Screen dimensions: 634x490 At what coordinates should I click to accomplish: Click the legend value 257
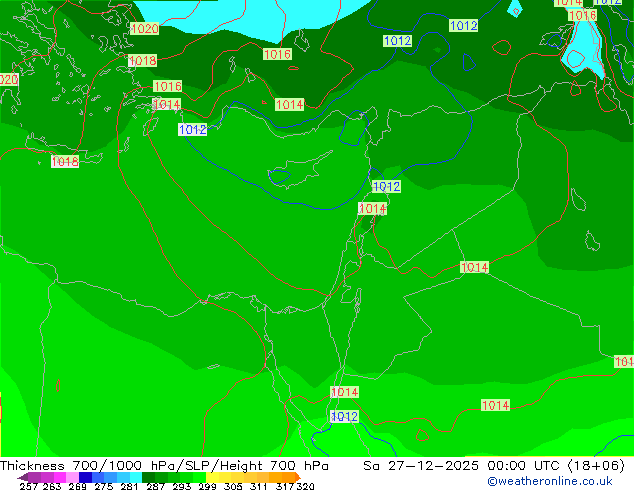click(28, 486)
